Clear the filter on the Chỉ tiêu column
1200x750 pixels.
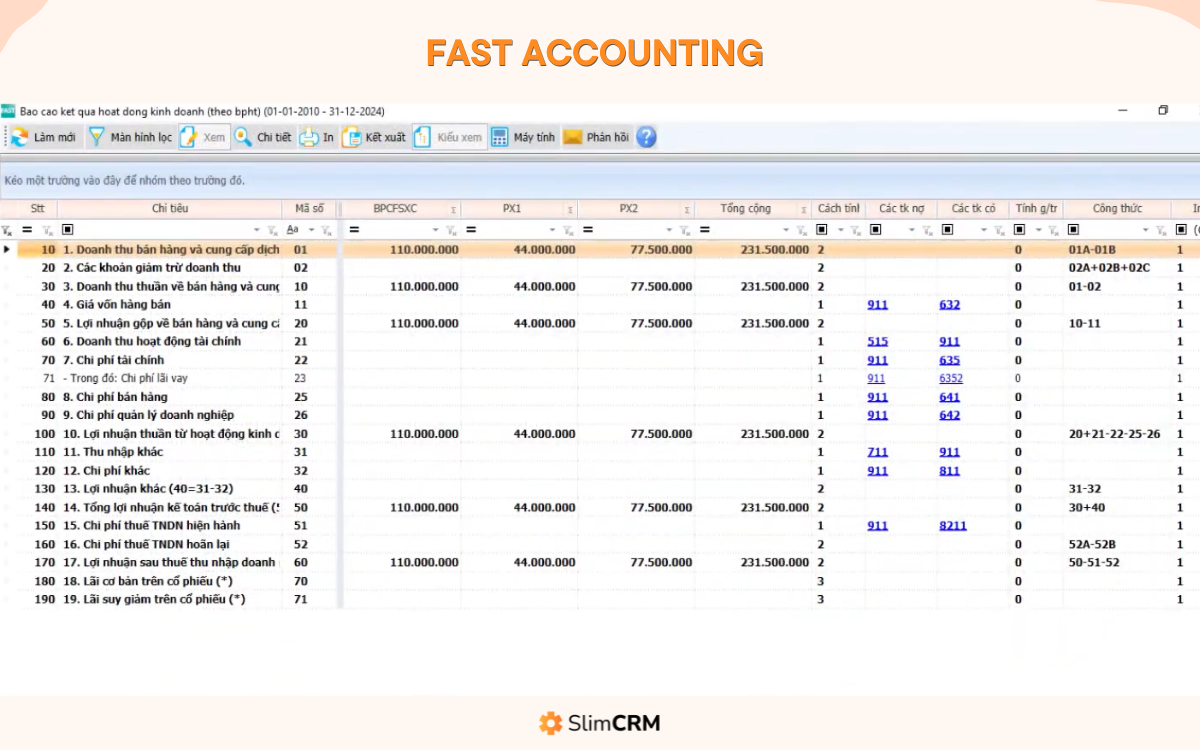pyautogui.click(x=272, y=230)
